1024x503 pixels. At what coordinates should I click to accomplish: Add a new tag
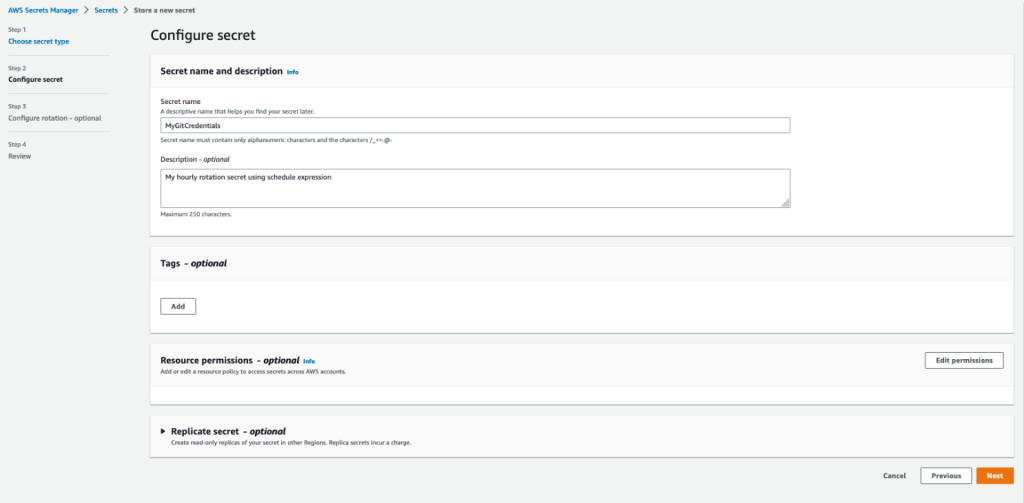[178, 306]
